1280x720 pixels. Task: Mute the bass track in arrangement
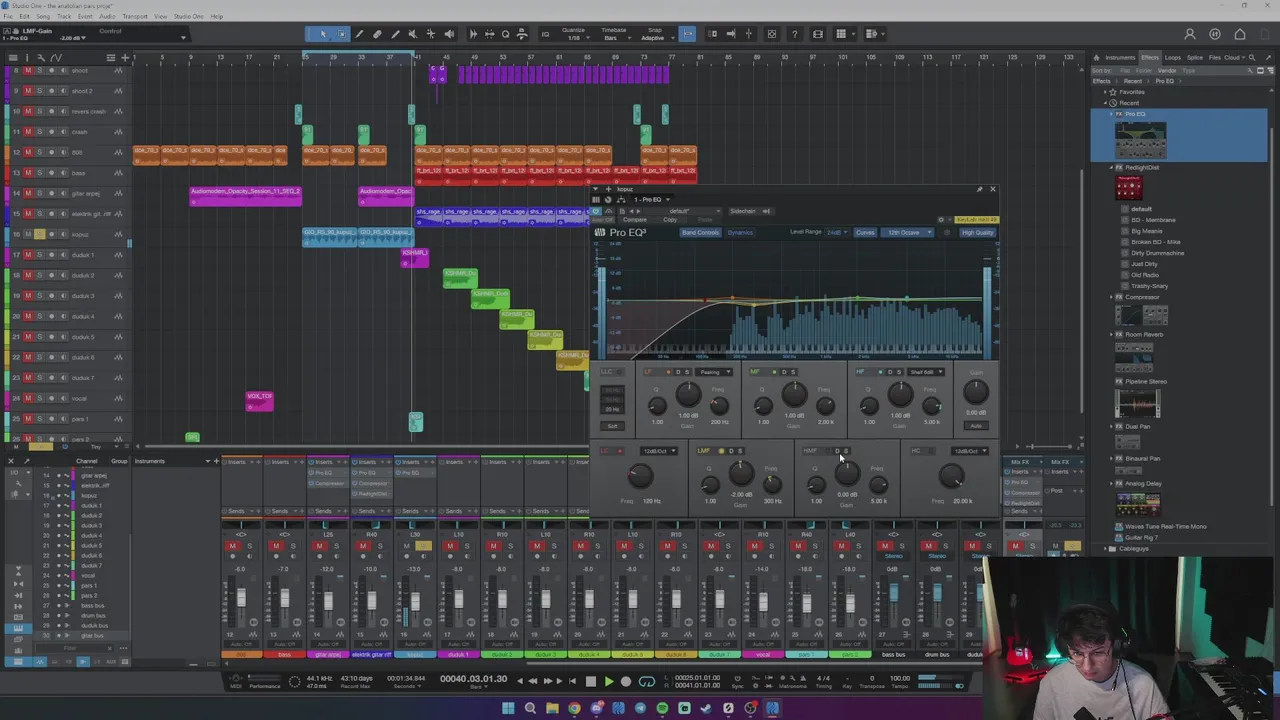28,173
